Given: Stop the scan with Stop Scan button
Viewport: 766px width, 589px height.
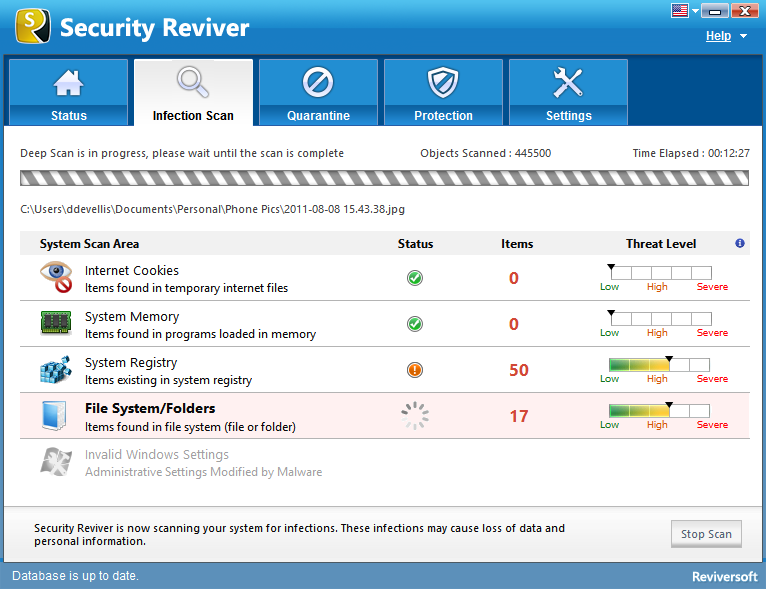Looking at the screenshot, I should click(706, 534).
